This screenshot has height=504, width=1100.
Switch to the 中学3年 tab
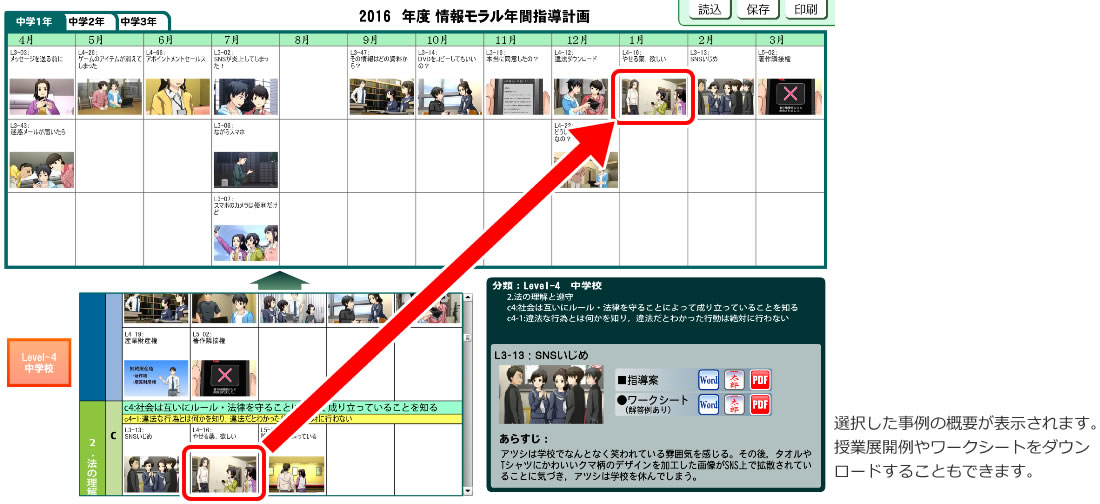pyautogui.click(x=142, y=21)
